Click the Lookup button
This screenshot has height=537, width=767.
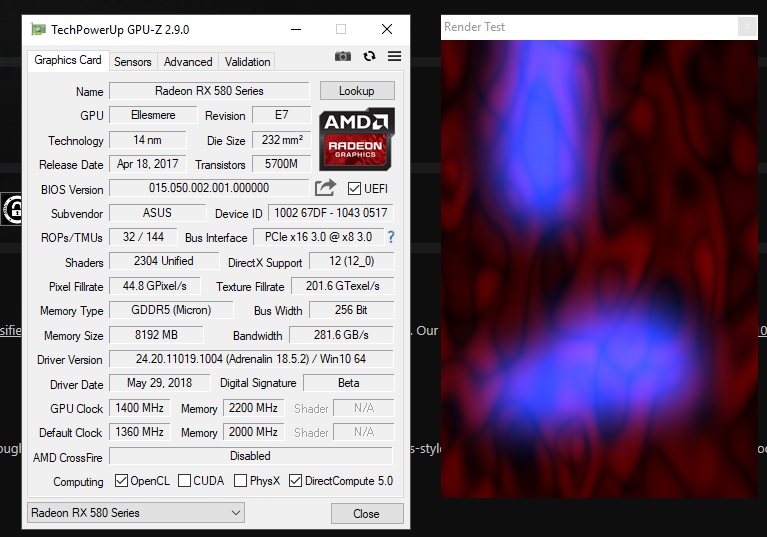point(357,91)
